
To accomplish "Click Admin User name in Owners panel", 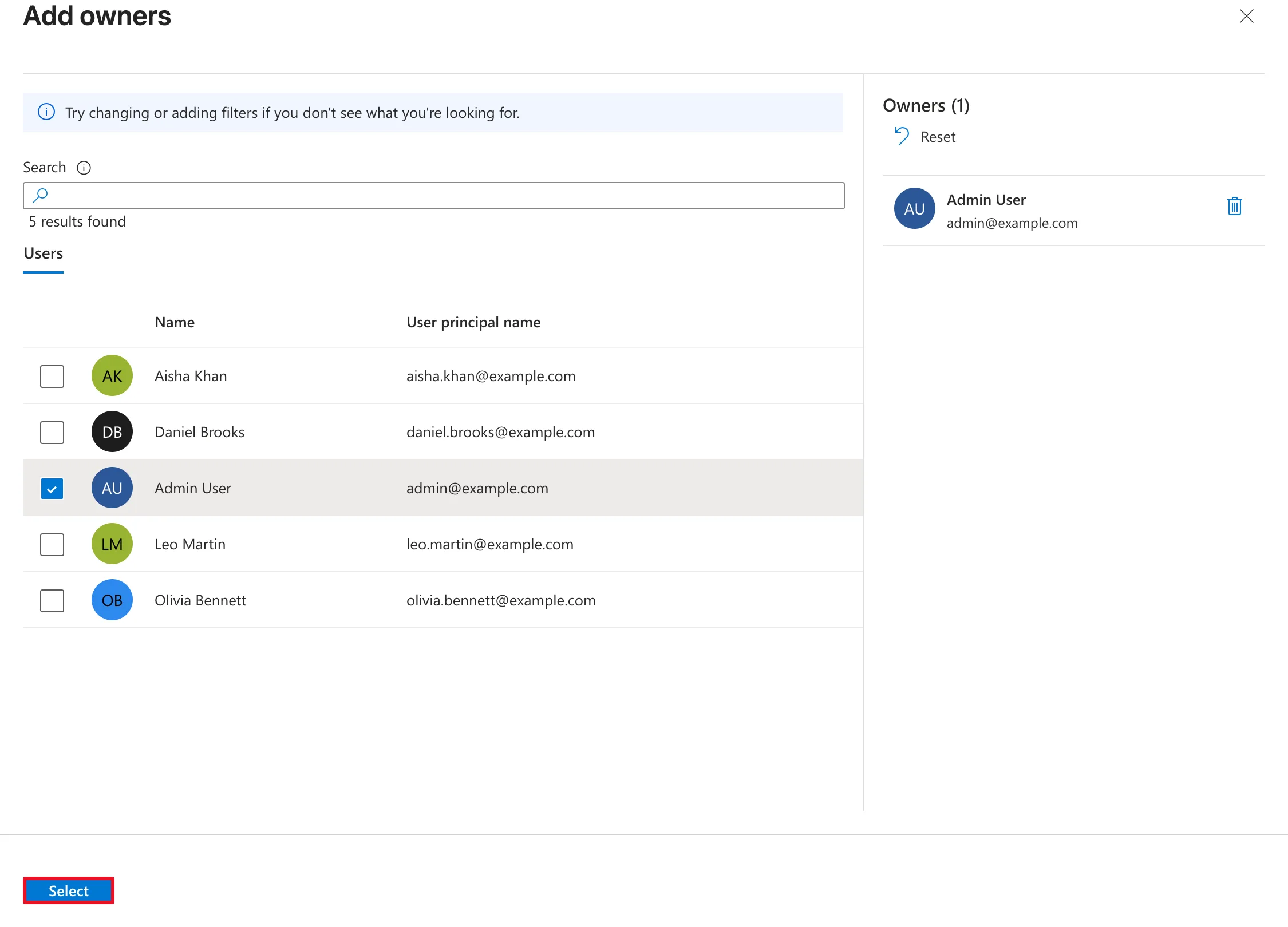I will (986, 200).
